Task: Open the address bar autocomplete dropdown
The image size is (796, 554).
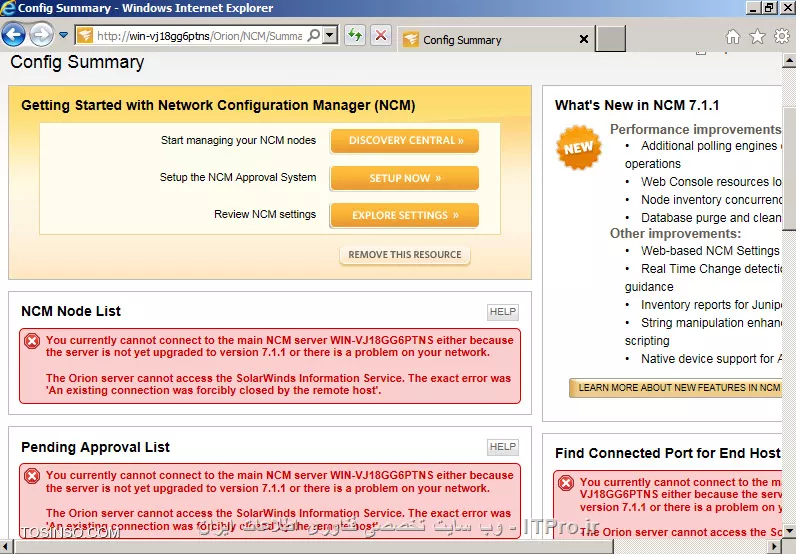Action: pyautogui.click(x=330, y=36)
